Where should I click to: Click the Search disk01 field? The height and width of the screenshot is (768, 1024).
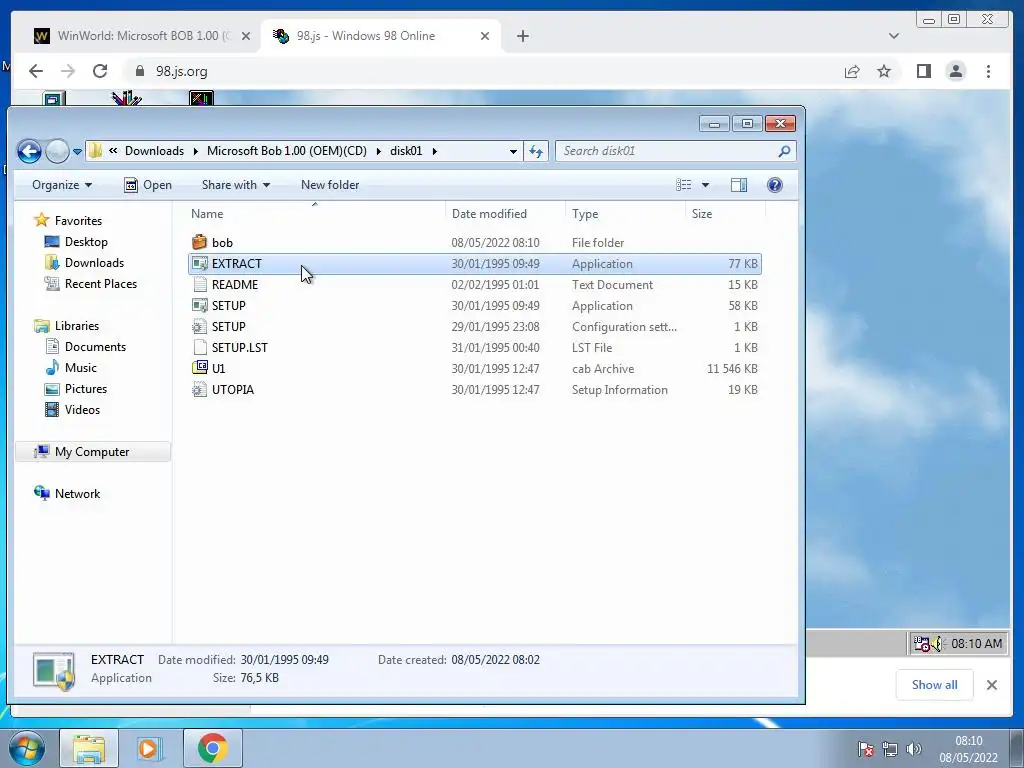pos(675,152)
